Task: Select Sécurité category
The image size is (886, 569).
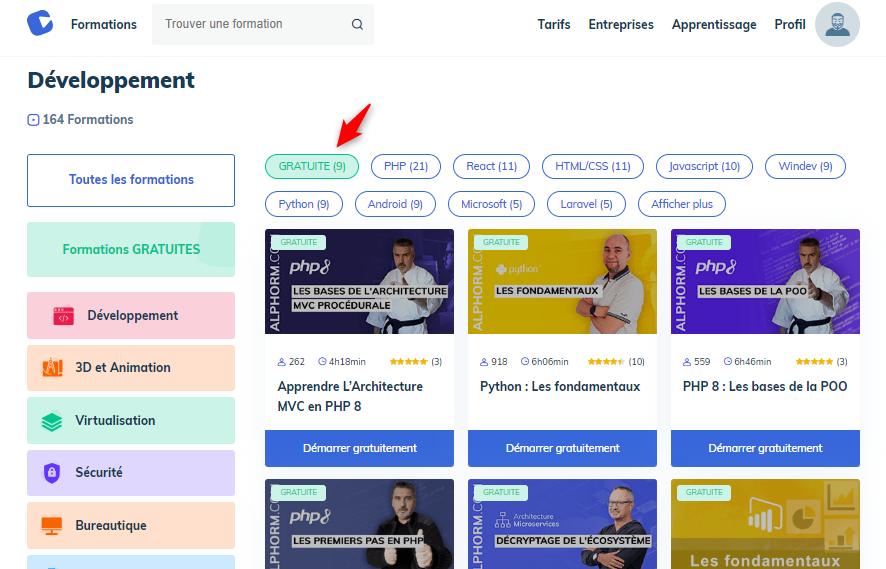Action: [131, 473]
